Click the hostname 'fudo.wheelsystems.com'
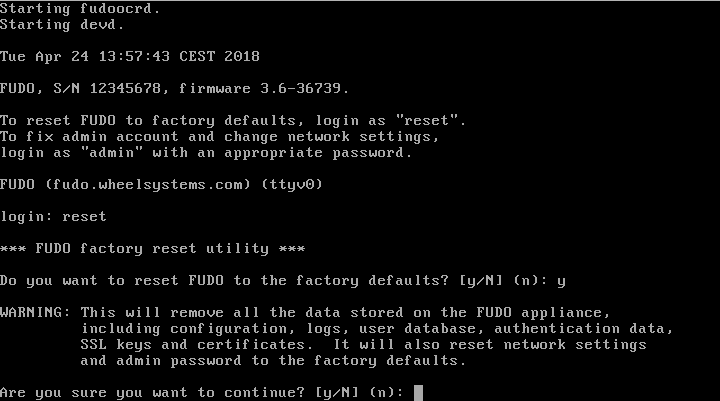Viewport: 720px width, 401px height. [152, 185]
